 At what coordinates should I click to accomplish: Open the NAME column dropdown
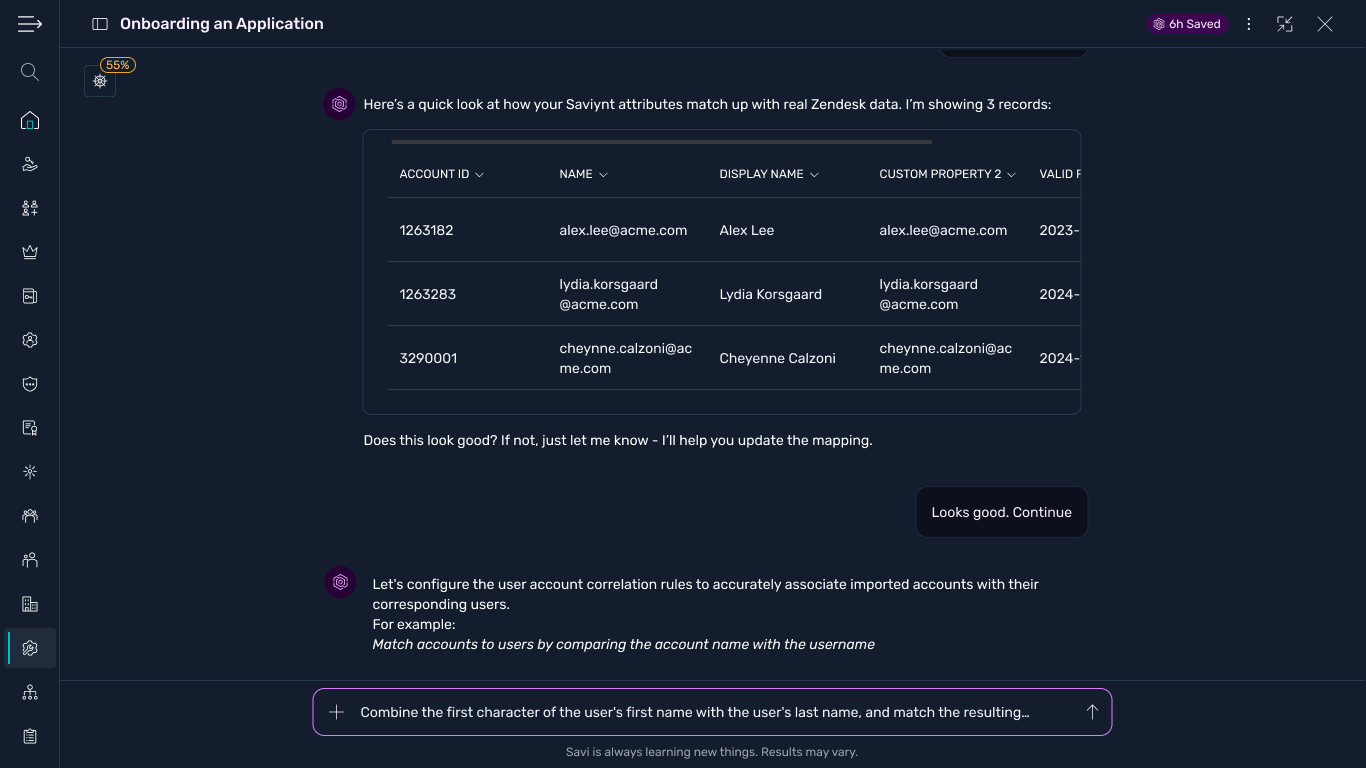tap(603, 174)
